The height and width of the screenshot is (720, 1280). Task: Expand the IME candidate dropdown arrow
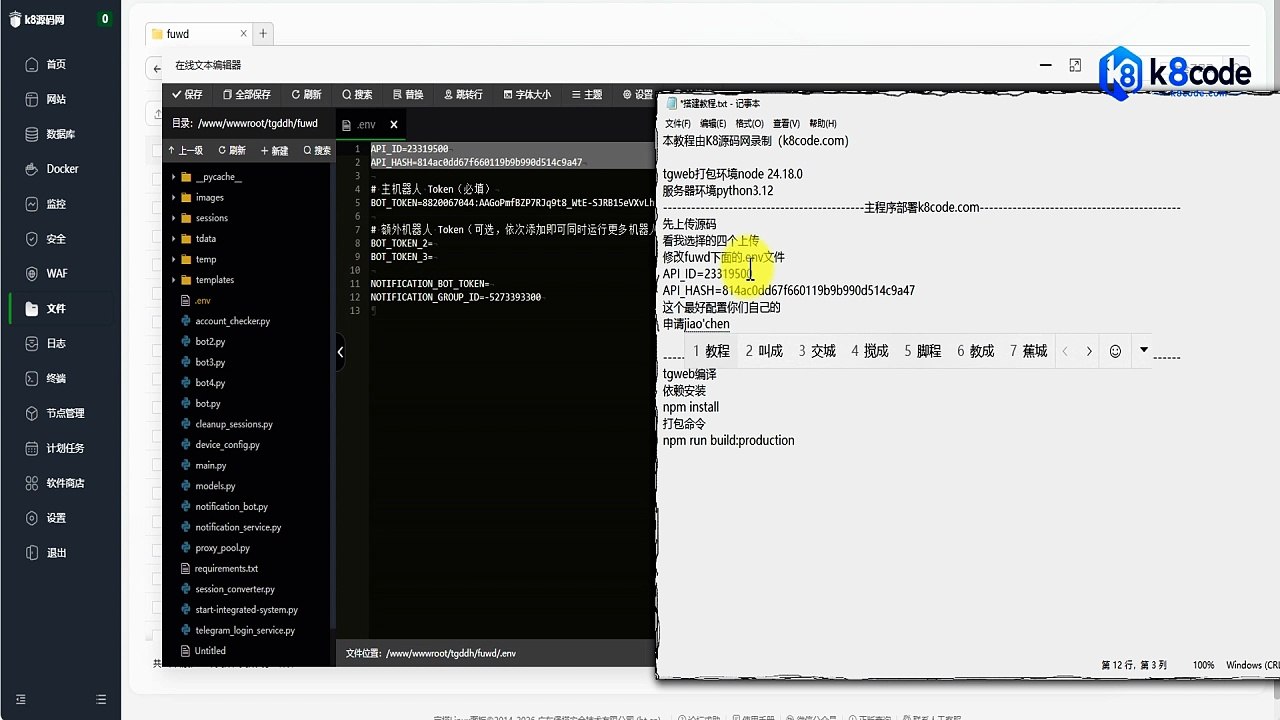tap(1144, 350)
